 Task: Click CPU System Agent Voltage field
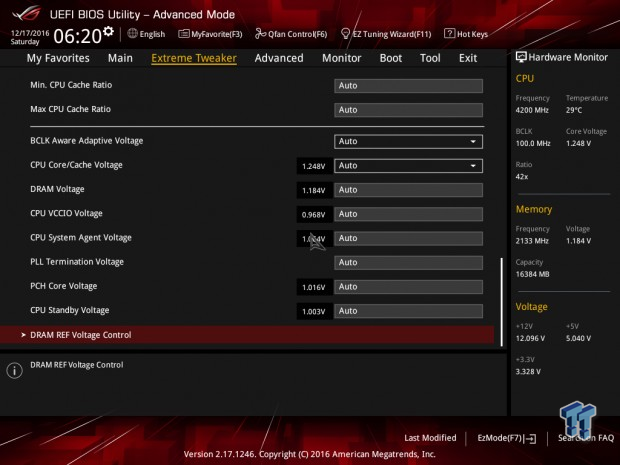point(408,238)
